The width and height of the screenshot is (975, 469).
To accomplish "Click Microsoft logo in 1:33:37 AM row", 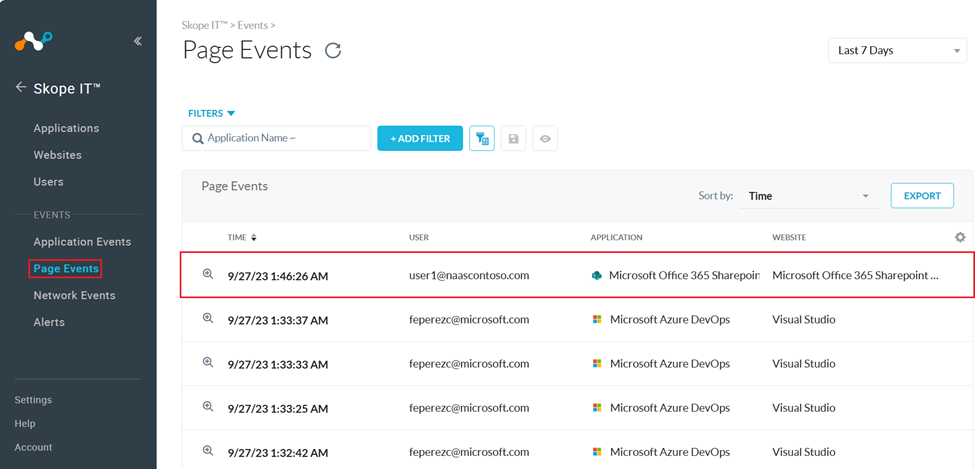I will (x=597, y=319).
